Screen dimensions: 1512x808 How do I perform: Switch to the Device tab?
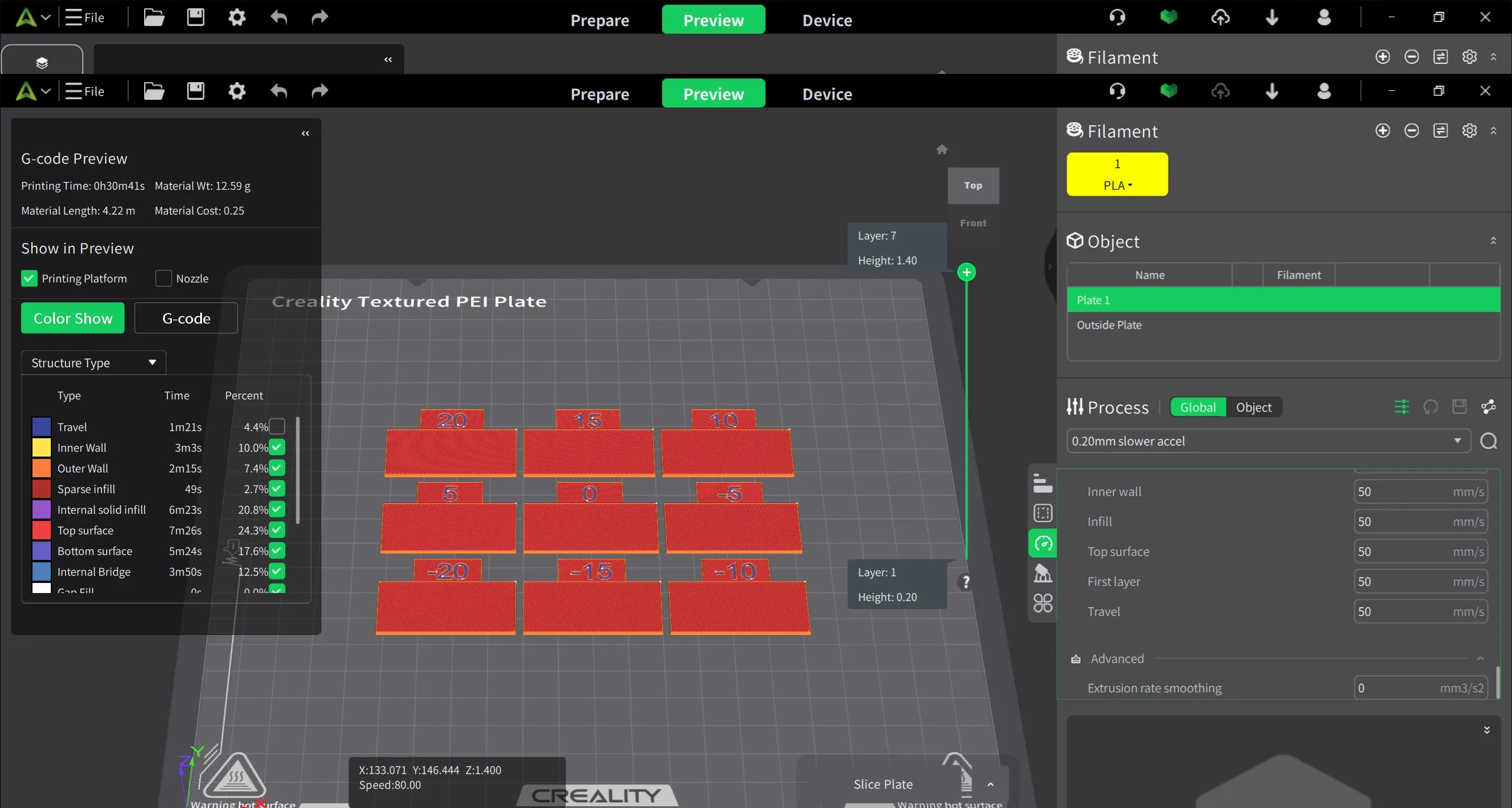click(x=827, y=94)
